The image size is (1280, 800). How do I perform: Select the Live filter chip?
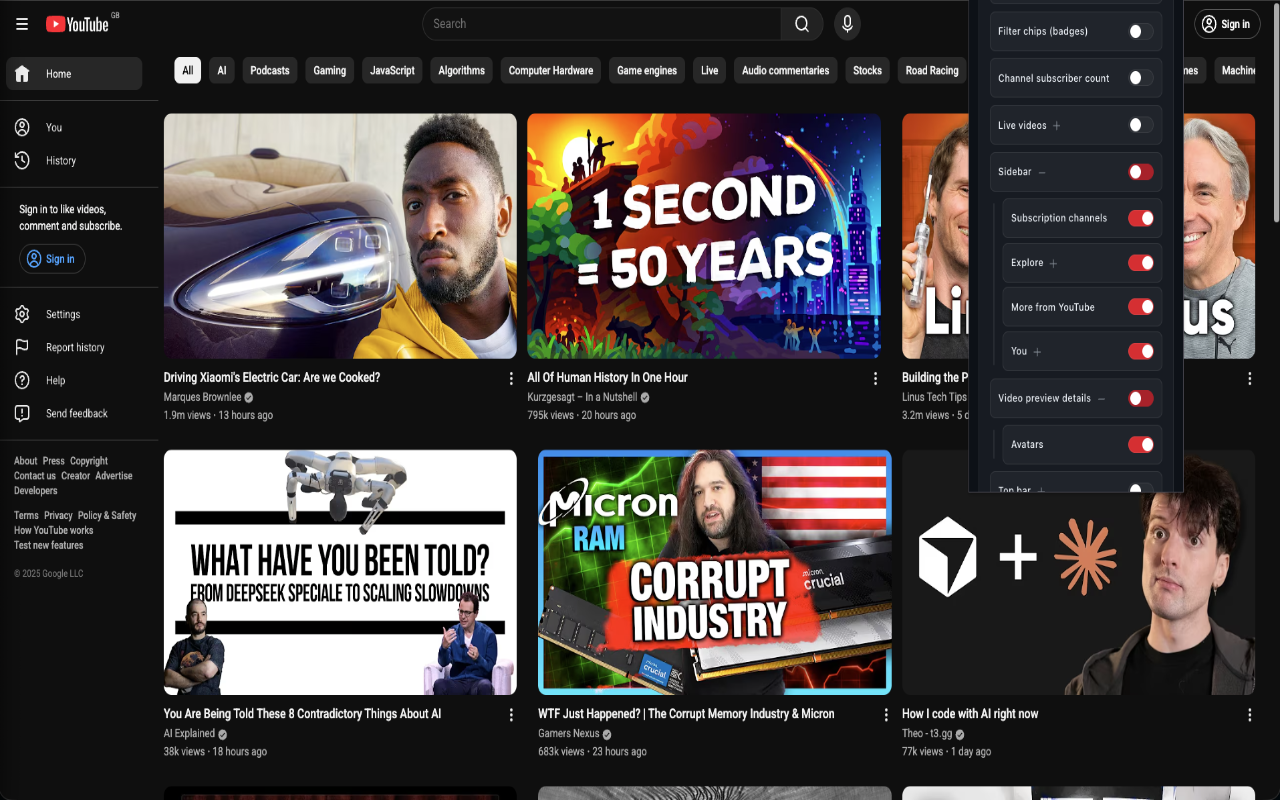pos(710,70)
